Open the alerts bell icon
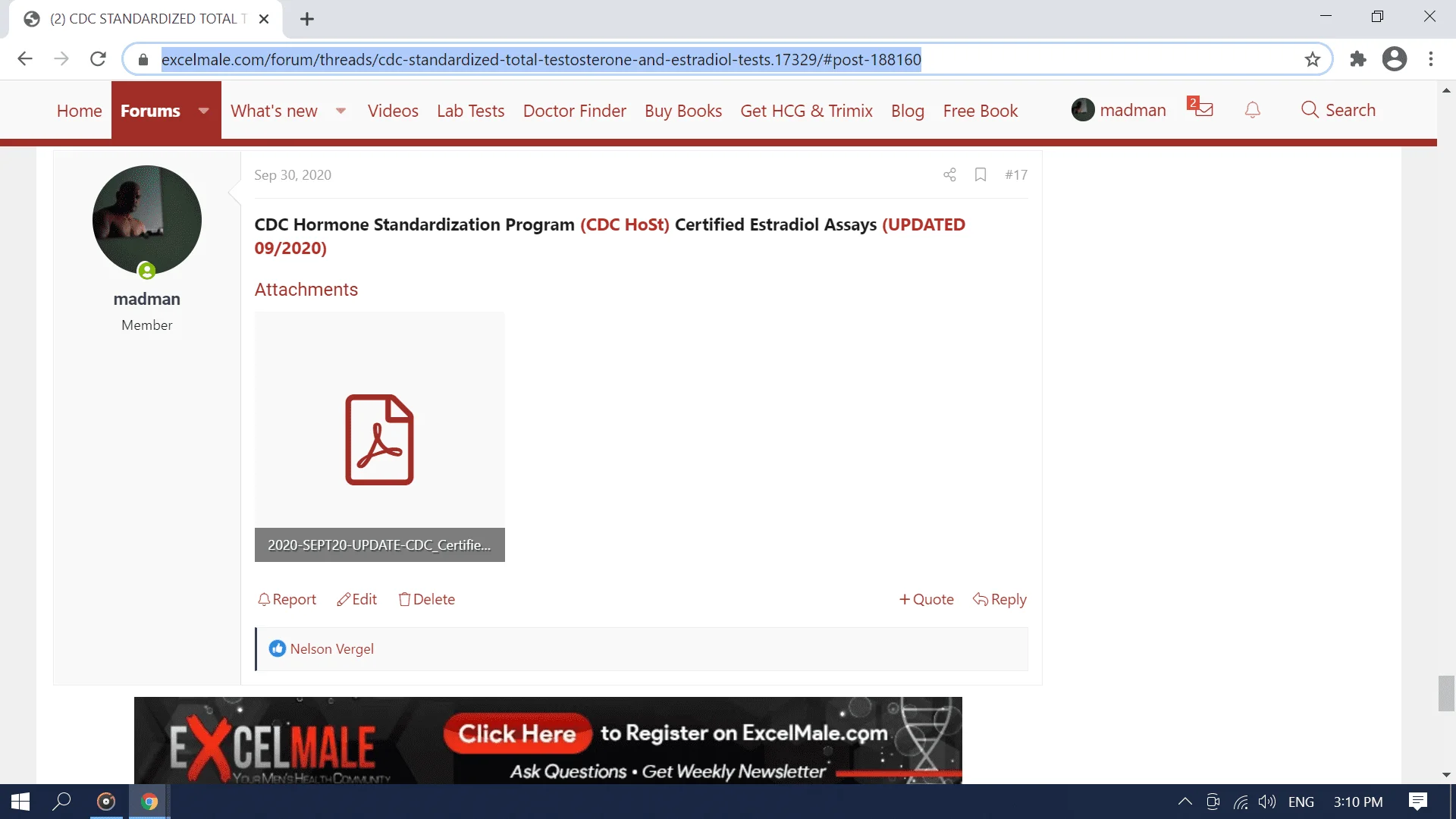1456x819 pixels. 1253,110
